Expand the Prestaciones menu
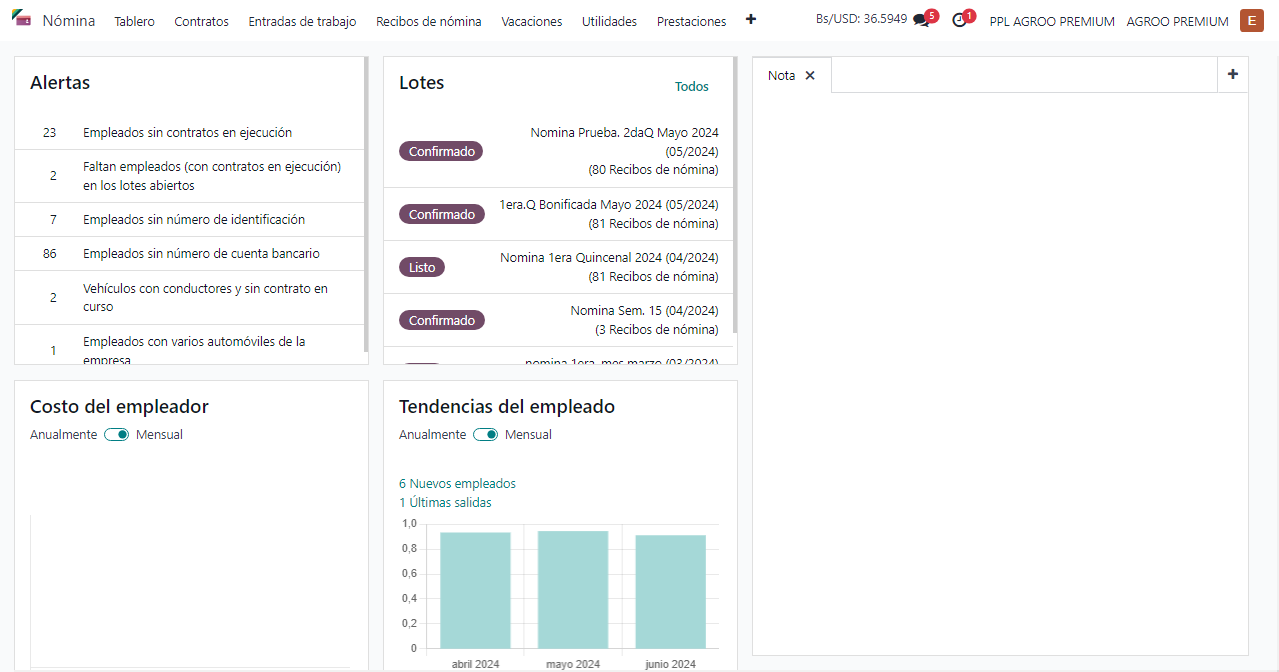The width and height of the screenshot is (1279, 672). 691,21
